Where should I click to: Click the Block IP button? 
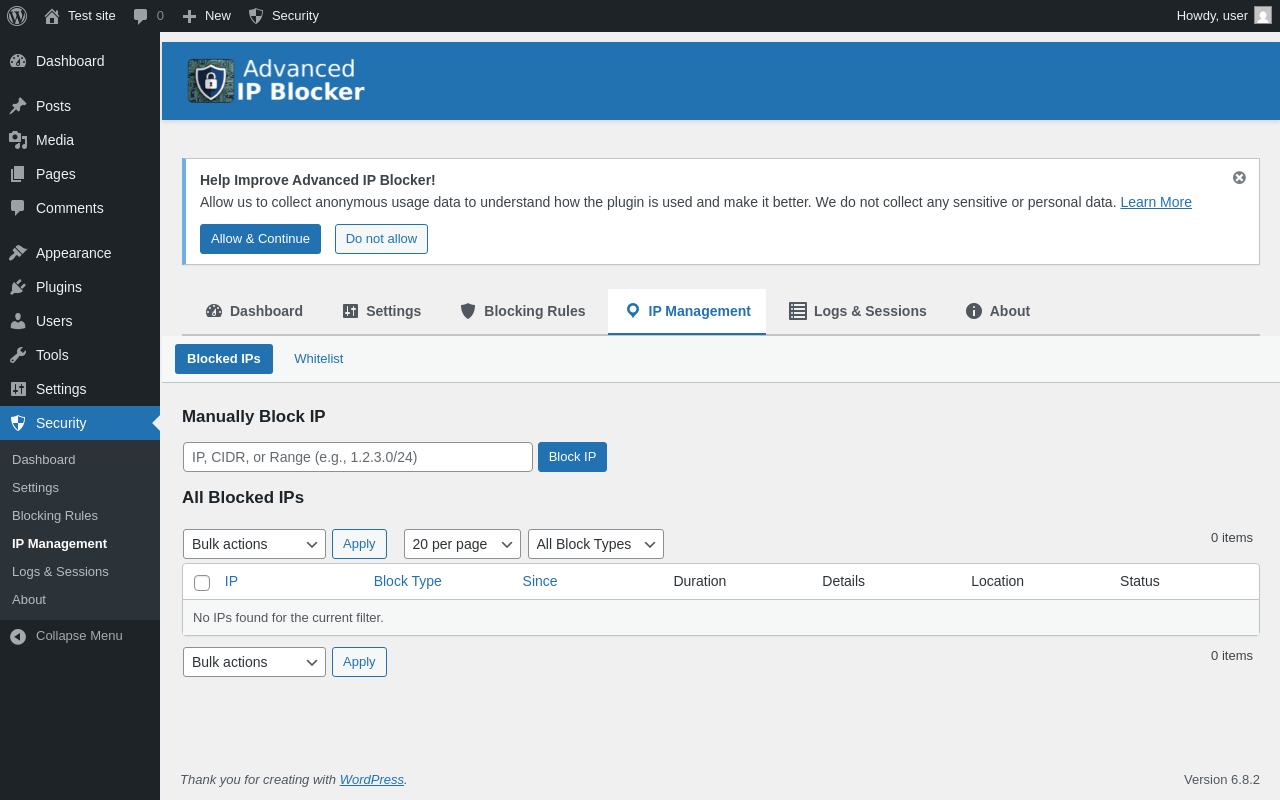click(x=572, y=457)
